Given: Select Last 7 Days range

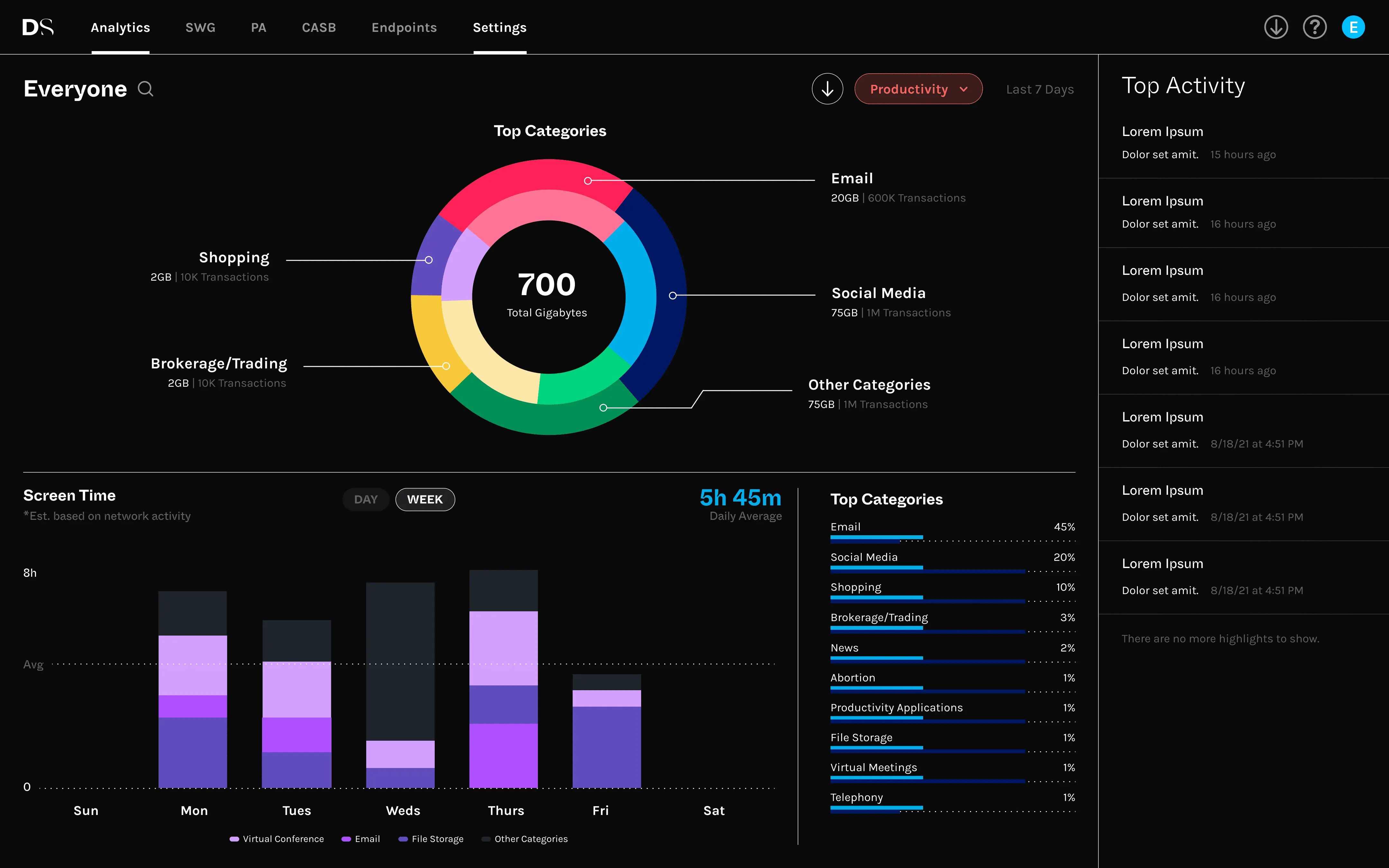Looking at the screenshot, I should (1040, 90).
